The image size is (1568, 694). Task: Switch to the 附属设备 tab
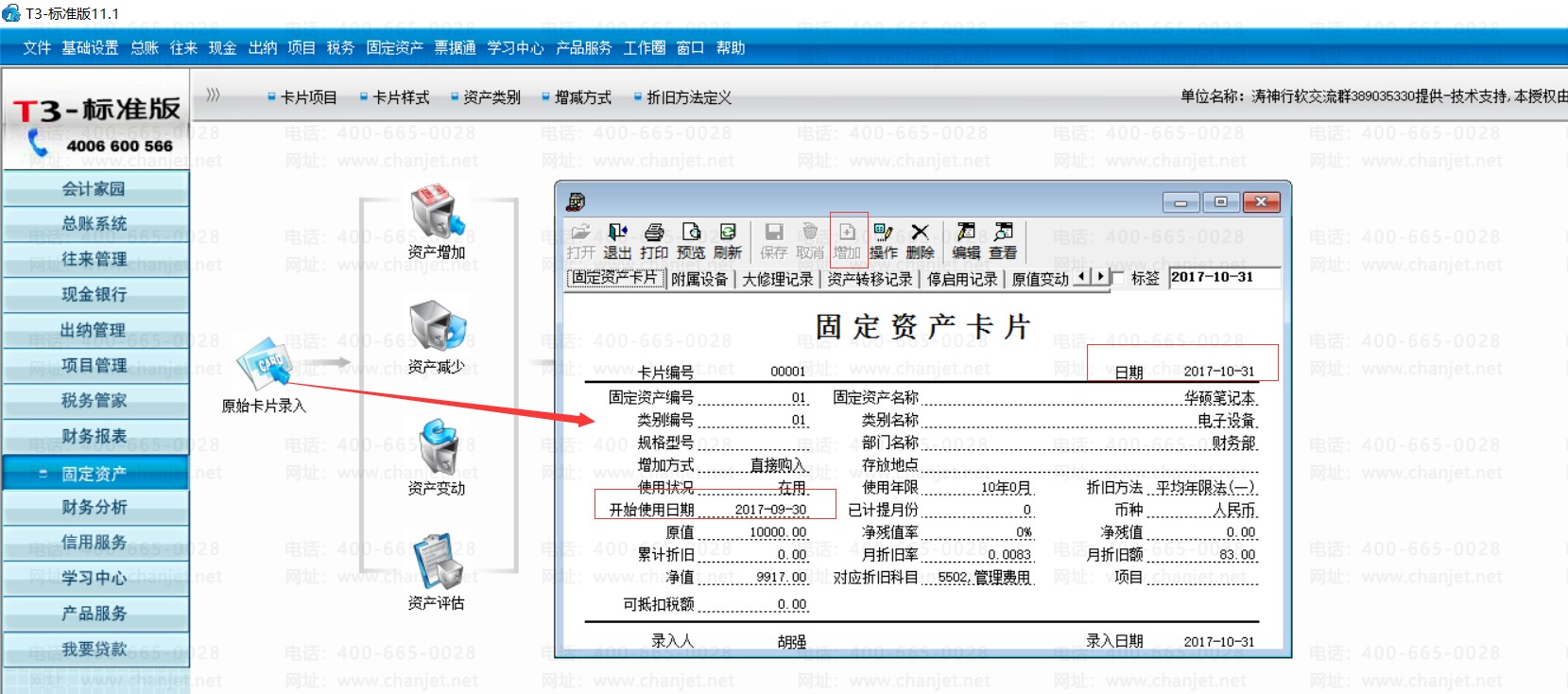(x=699, y=279)
